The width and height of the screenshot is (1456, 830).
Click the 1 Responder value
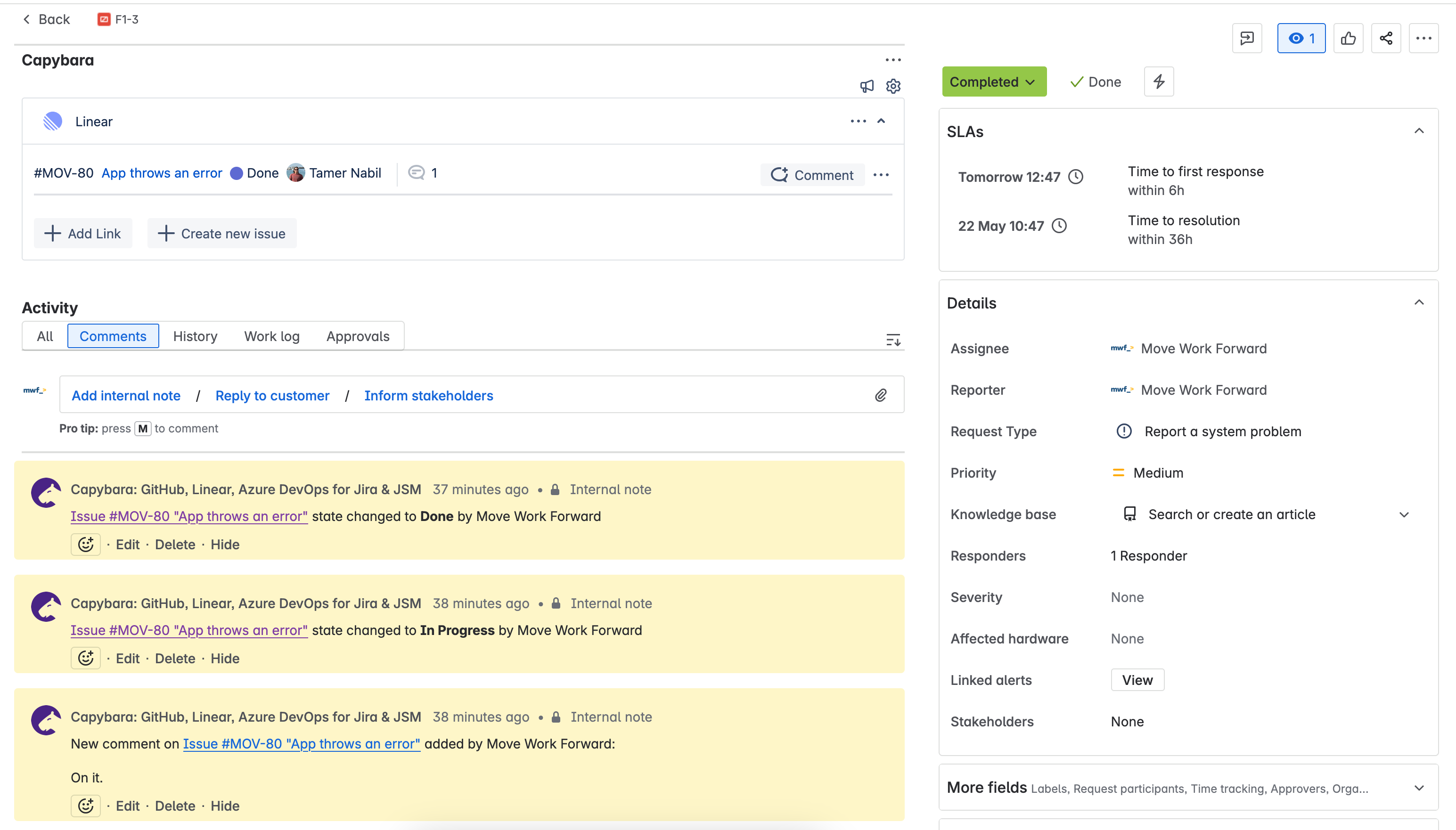1148,556
